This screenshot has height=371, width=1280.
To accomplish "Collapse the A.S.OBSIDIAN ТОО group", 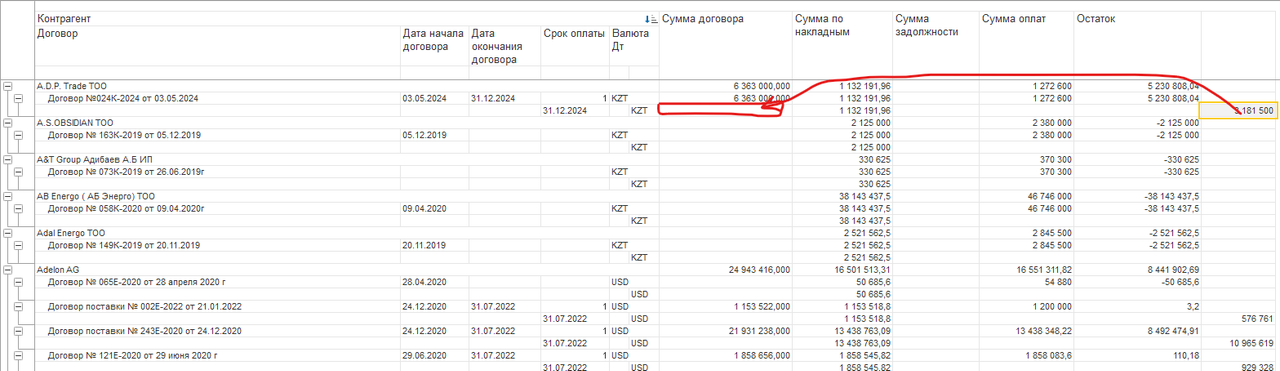I will [9, 123].
